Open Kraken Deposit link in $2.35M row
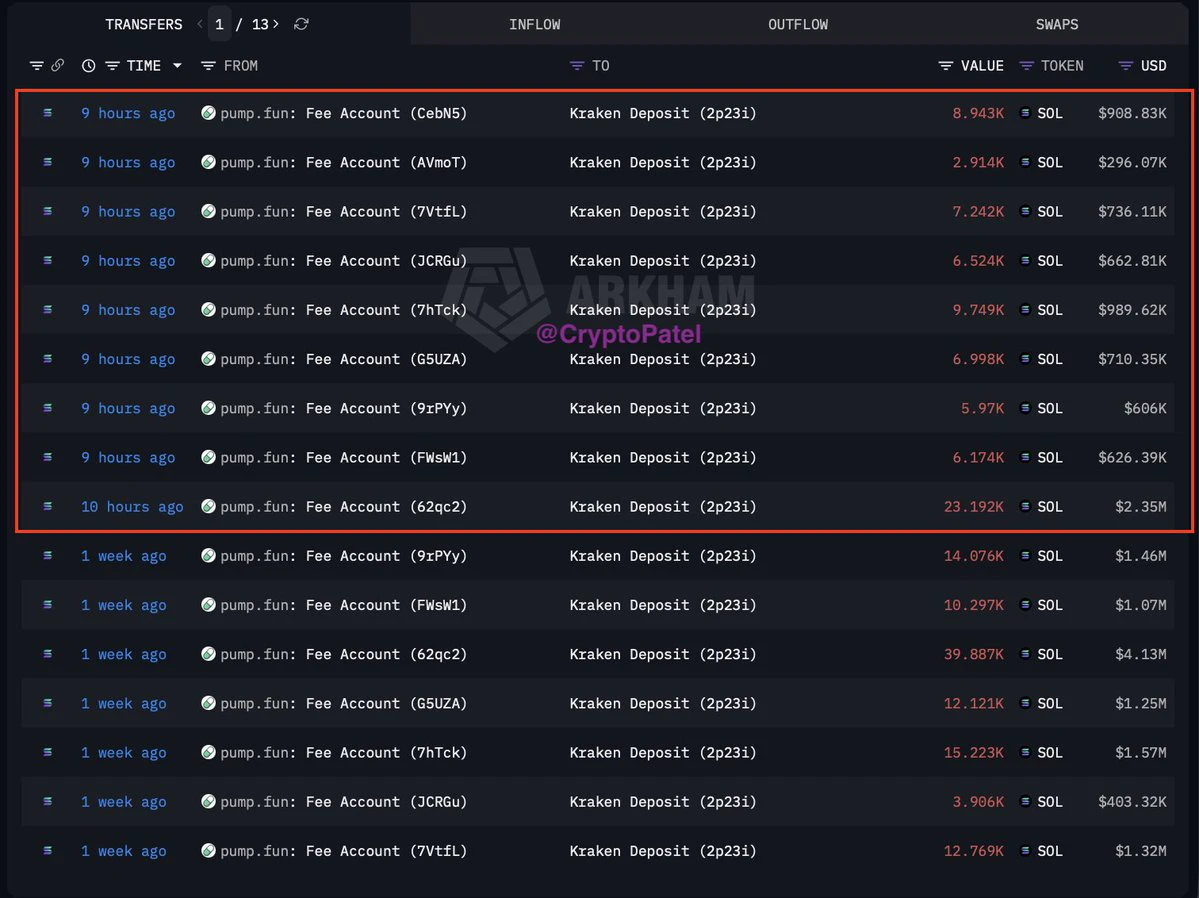The image size is (1199, 898). coord(663,506)
